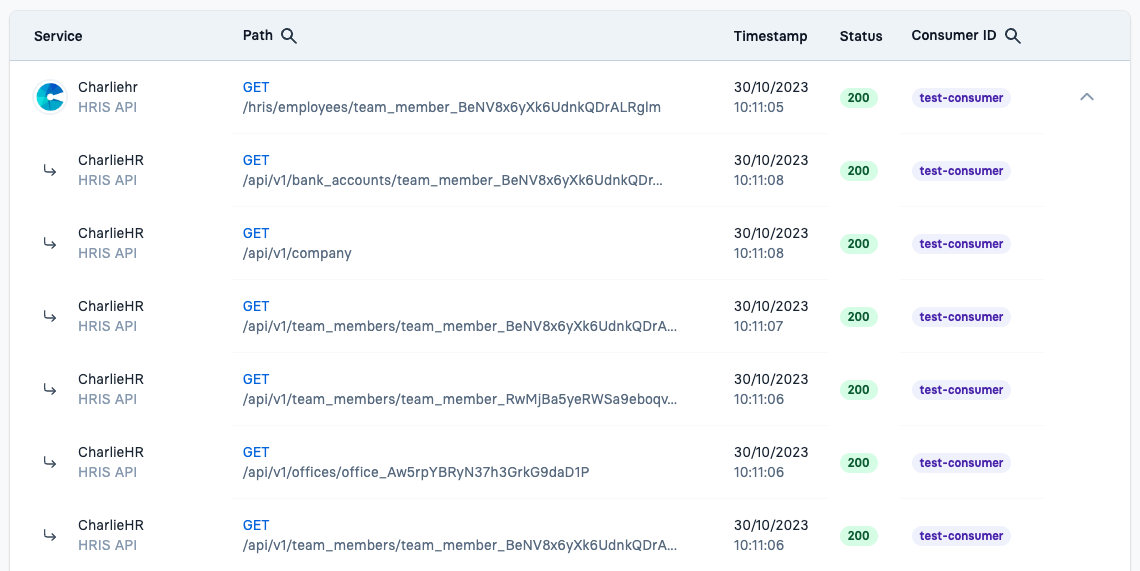
Task: Open the Consumer ID search icon
Action: pos(1013,36)
